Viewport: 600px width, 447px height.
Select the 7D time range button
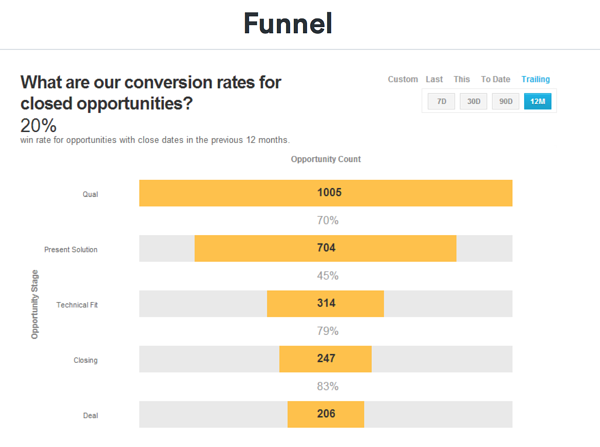click(441, 101)
